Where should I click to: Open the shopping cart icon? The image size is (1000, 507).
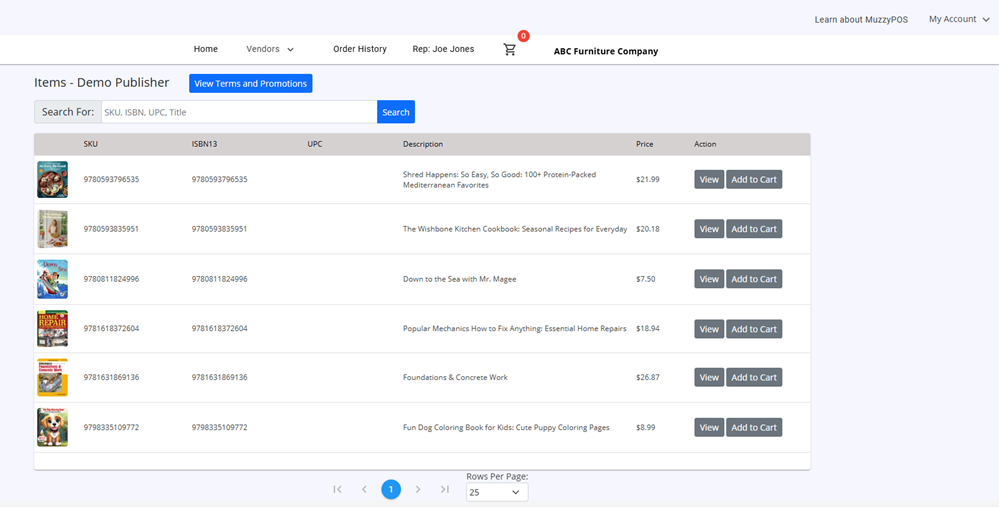tap(510, 50)
